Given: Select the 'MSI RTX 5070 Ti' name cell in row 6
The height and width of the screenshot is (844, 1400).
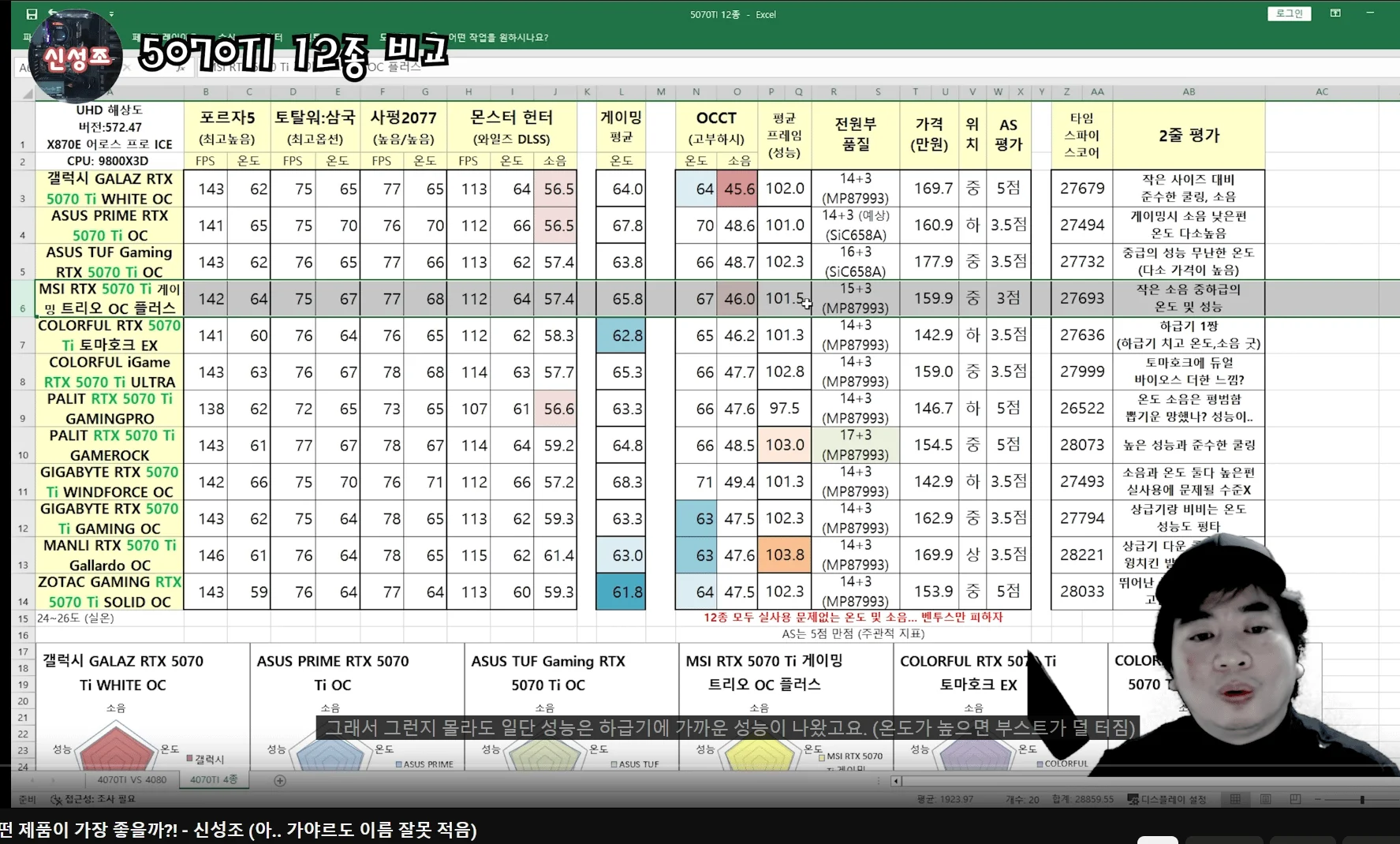Looking at the screenshot, I should pyautogui.click(x=110, y=299).
